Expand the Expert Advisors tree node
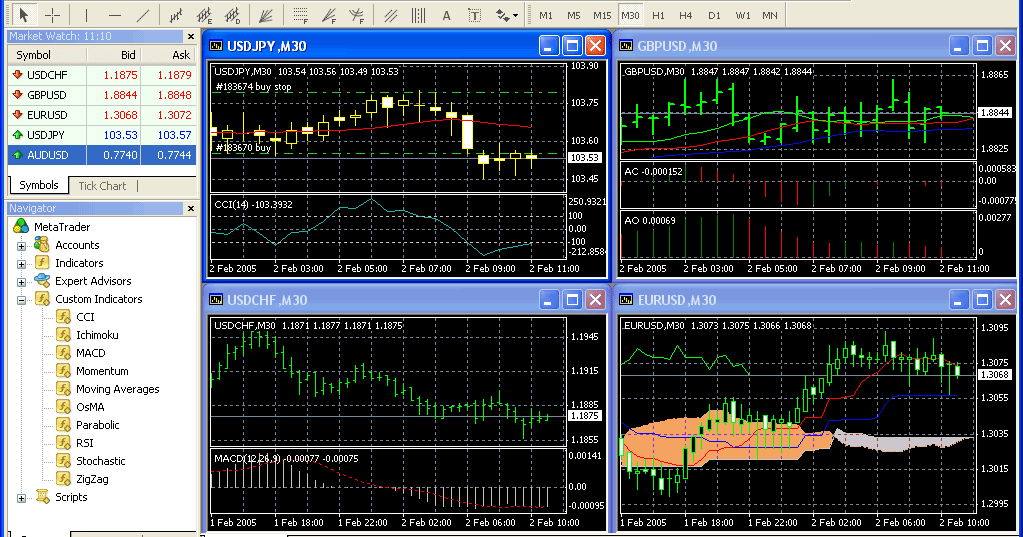 22,282
